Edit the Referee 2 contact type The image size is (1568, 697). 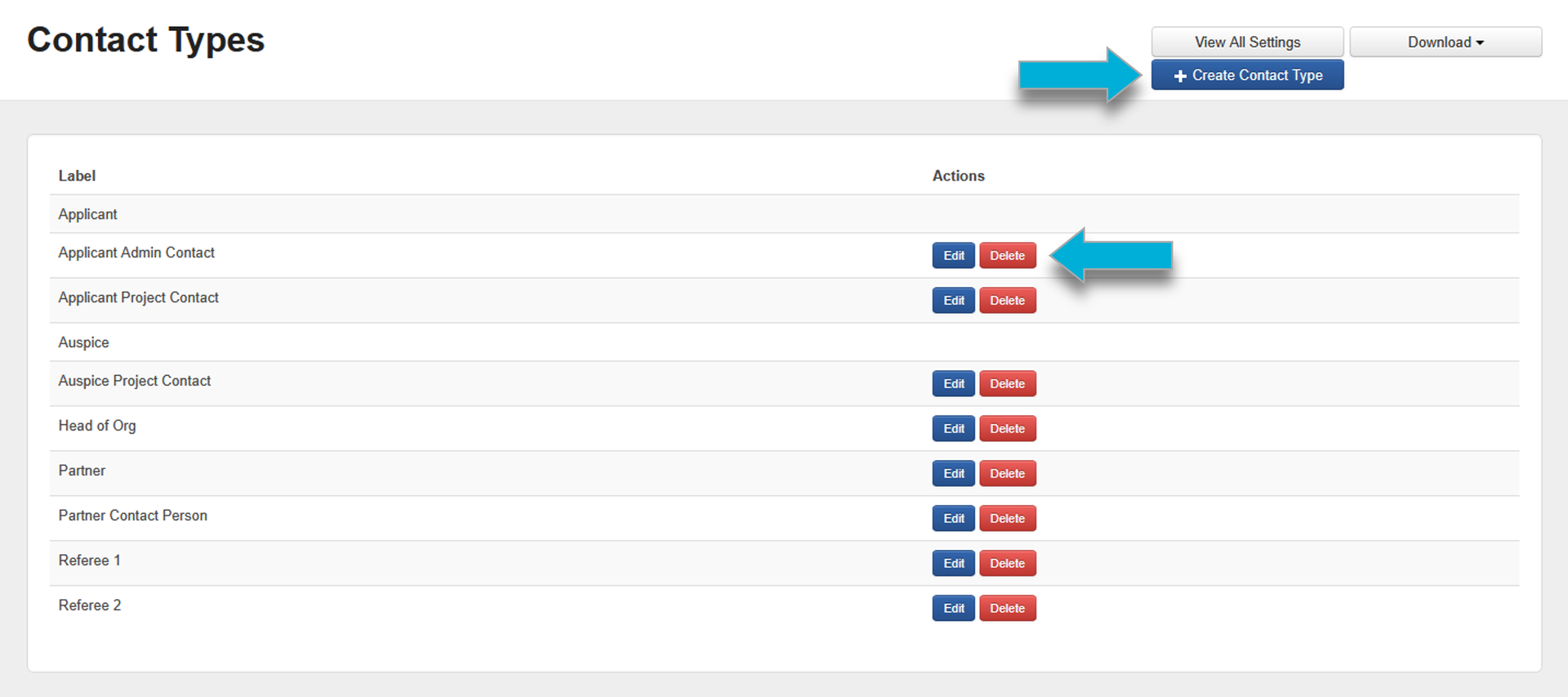[x=953, y=609]
